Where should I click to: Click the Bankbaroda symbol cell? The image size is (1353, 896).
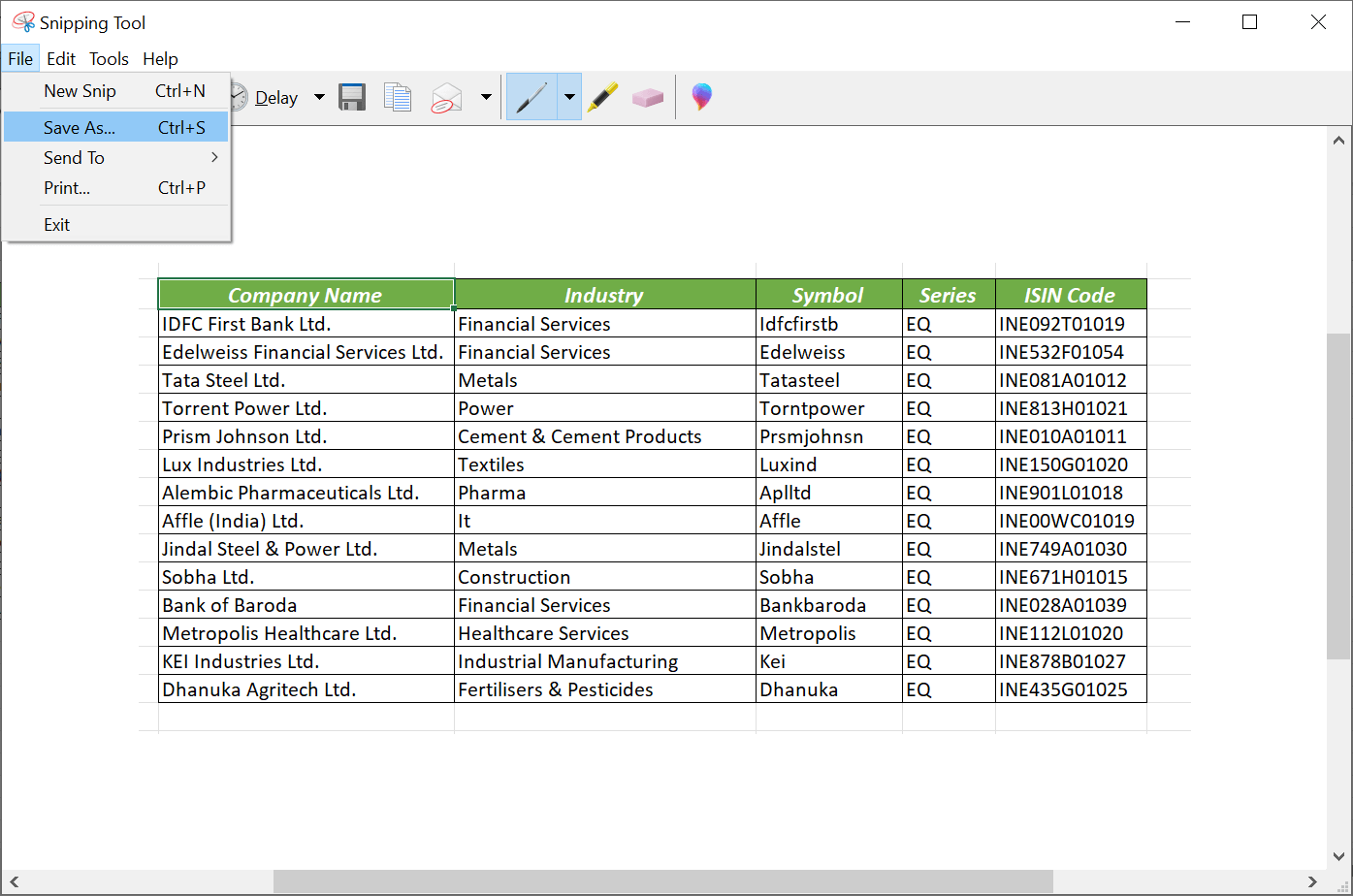pos(828,605)
